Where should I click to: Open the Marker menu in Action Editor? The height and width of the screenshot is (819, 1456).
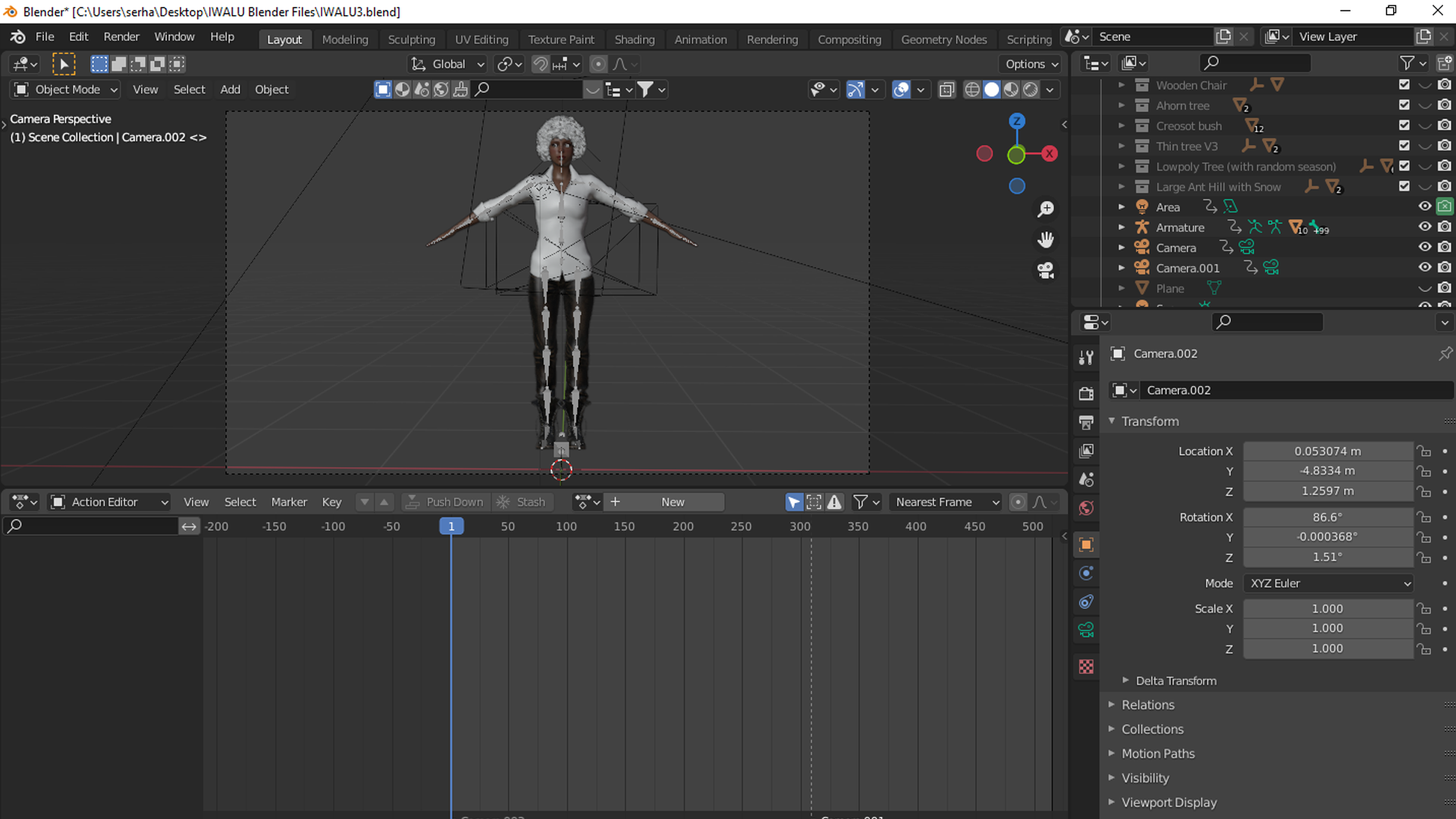click(x=289, y=502)
